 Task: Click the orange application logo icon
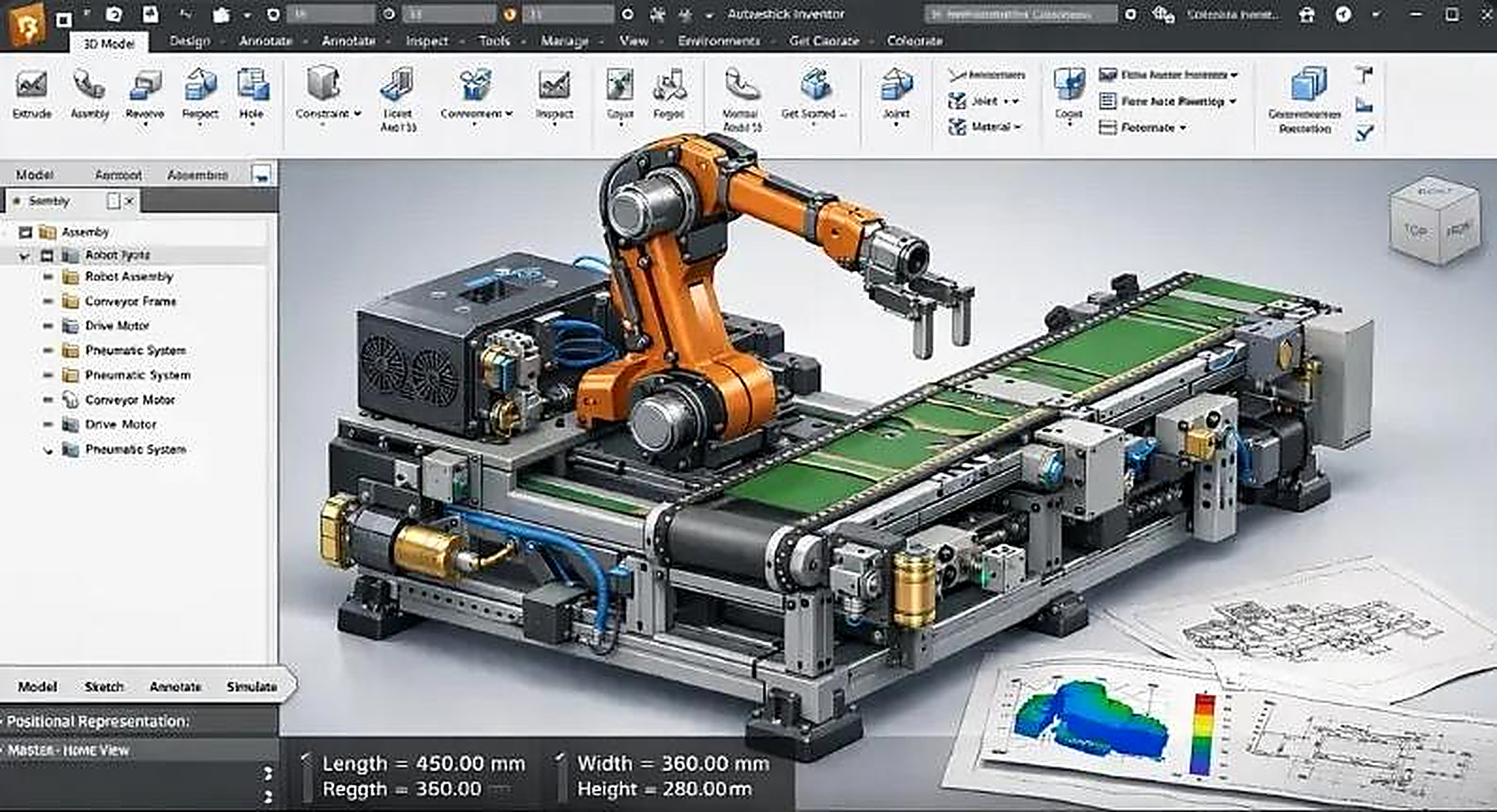(26, 24)
